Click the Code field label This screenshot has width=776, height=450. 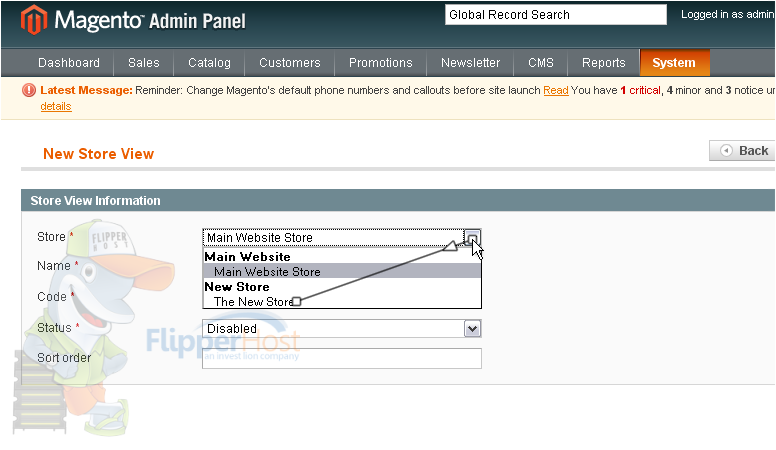click(x=52, y=297)
